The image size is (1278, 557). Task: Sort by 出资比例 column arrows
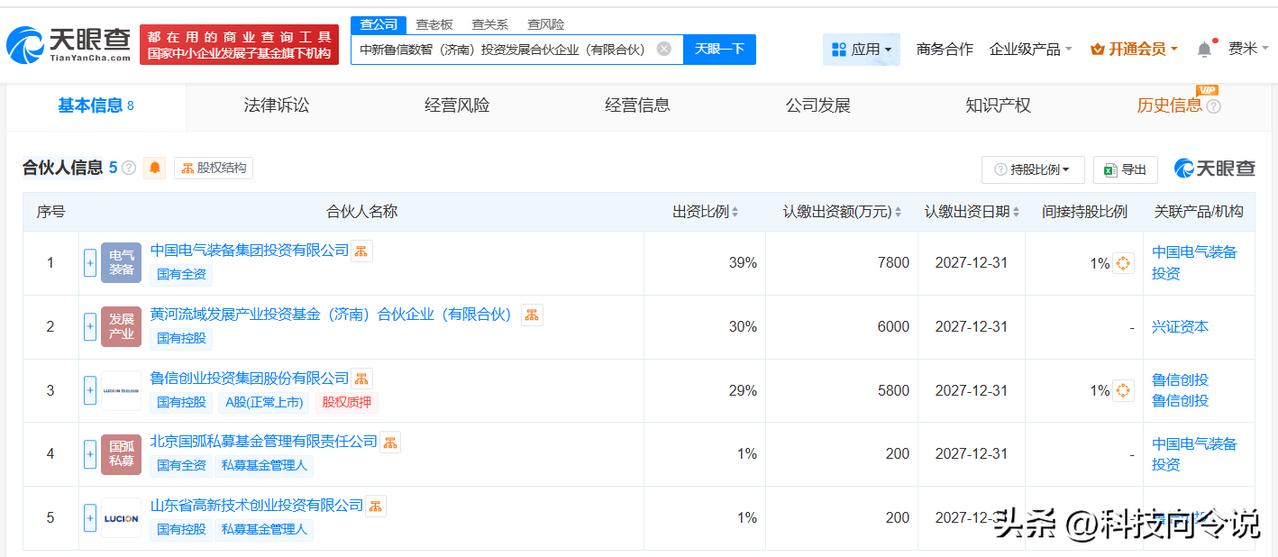pos(735,212)
